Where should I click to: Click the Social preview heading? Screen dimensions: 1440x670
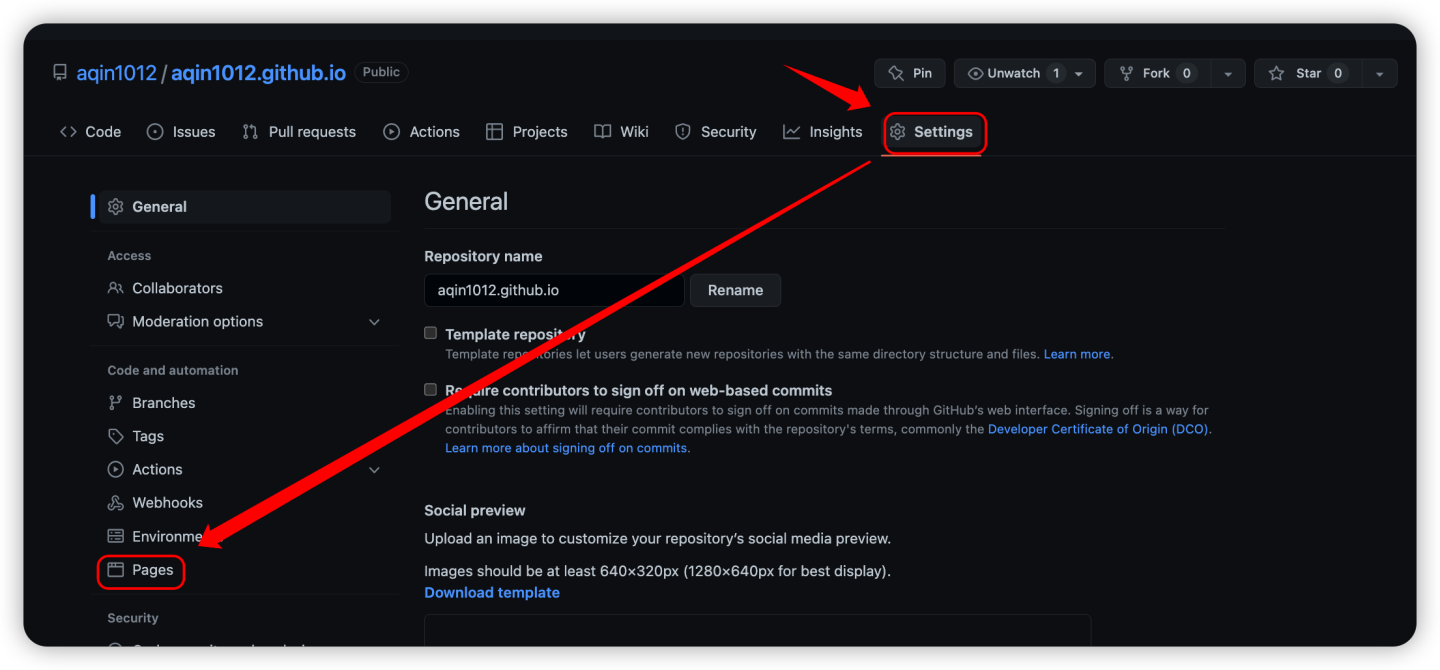tap(475, 510)
